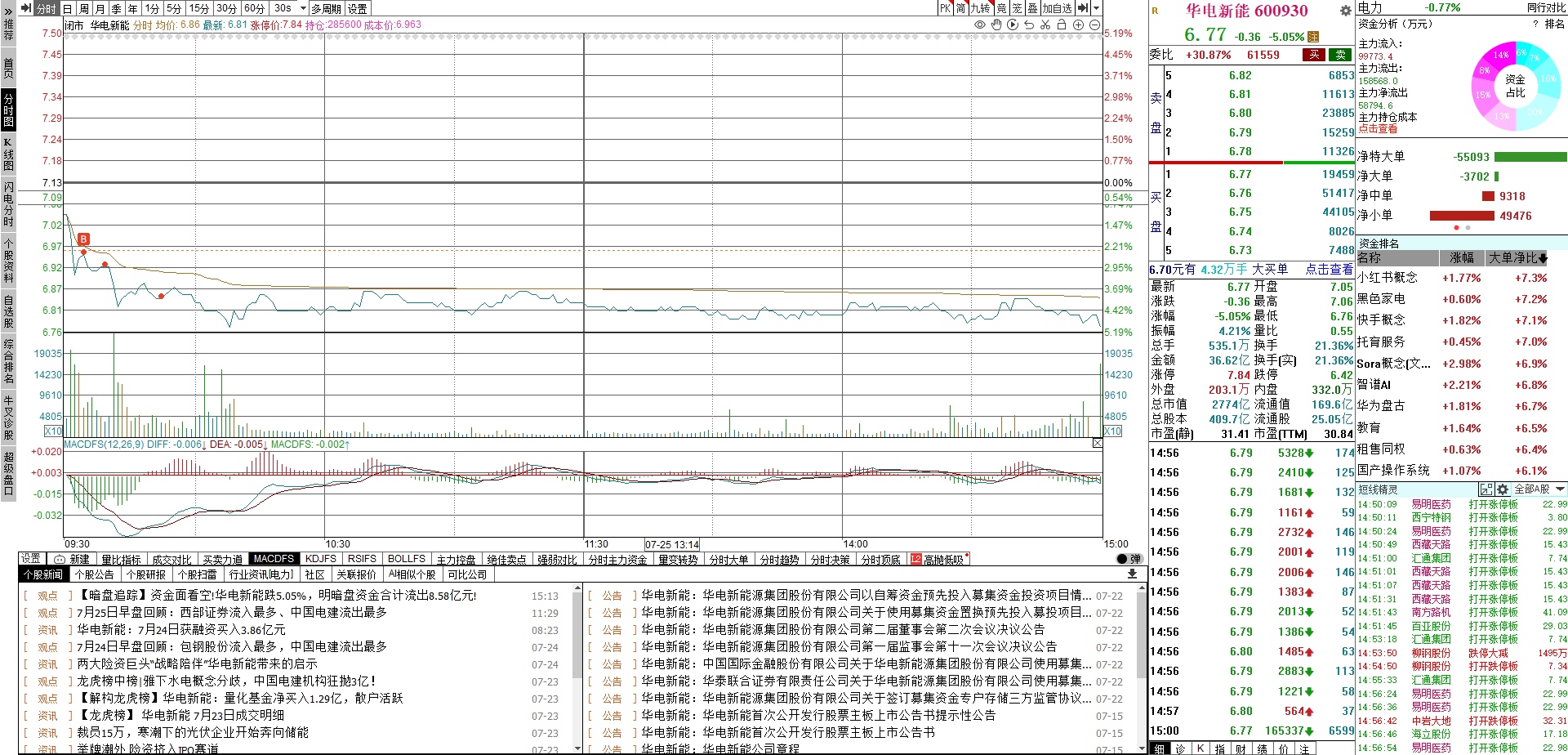Click the 资金占比 pie chart
Image resolution: width=1568 pixels, height=755 pixels.
(1515, 86)
